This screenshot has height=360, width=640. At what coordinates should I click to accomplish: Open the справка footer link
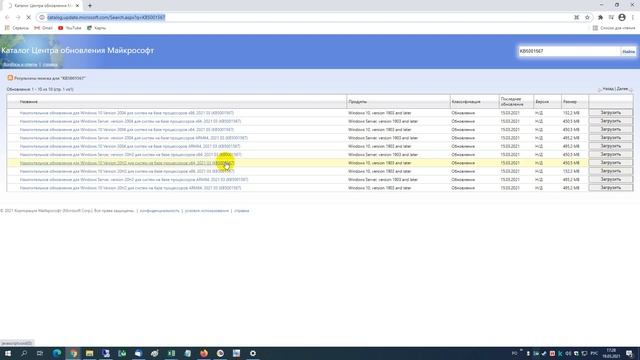[x=242, y=211]
